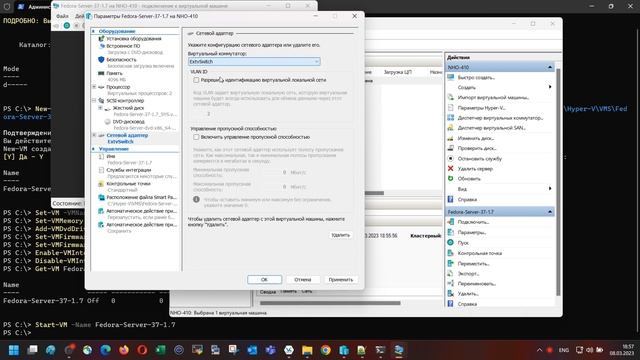Collapse the Fedora-Server-37-1.7 actions section
The image size is (640, 360).
550,212
